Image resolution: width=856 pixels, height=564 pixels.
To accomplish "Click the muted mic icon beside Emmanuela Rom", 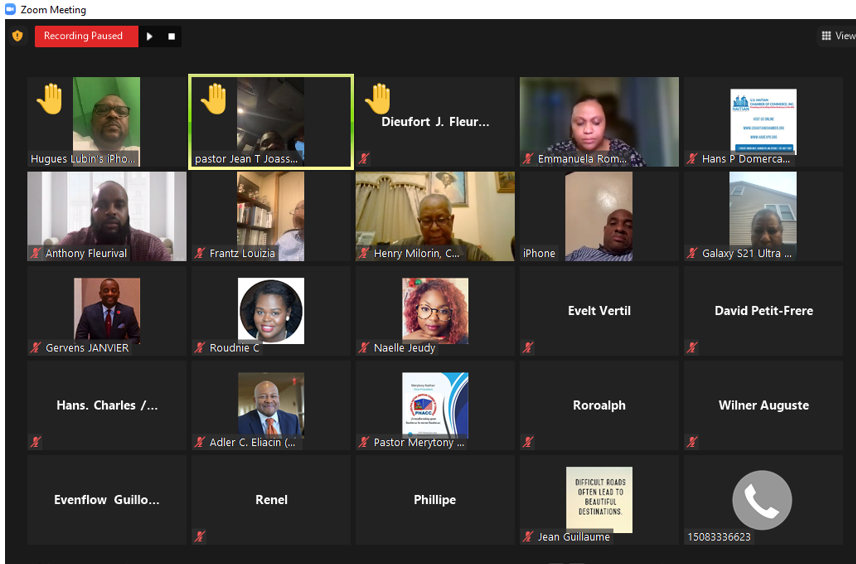I will point(528,159).
